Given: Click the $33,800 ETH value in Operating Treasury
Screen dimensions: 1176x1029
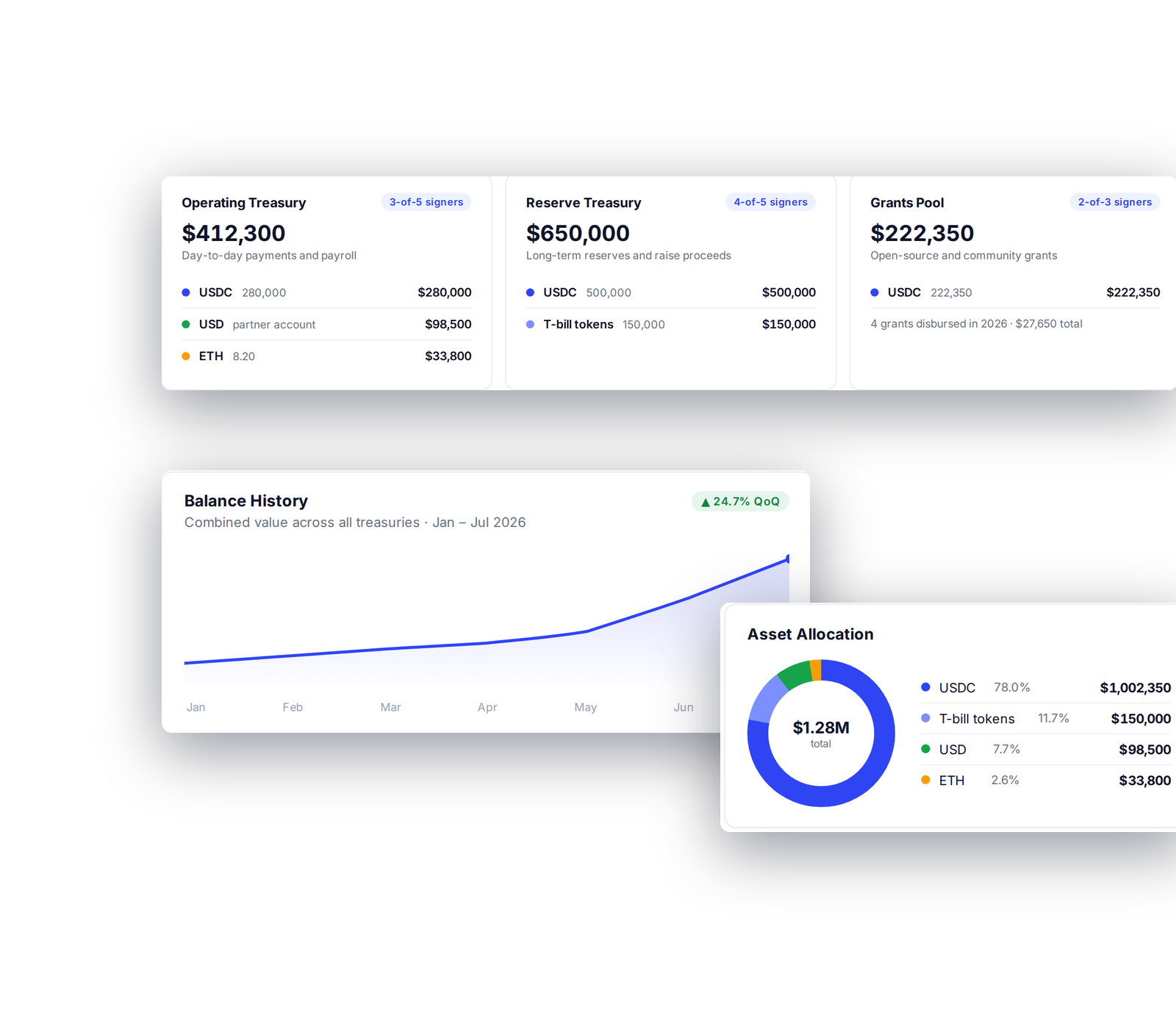Looking at the screenshot, I should (x=448, y=356).
